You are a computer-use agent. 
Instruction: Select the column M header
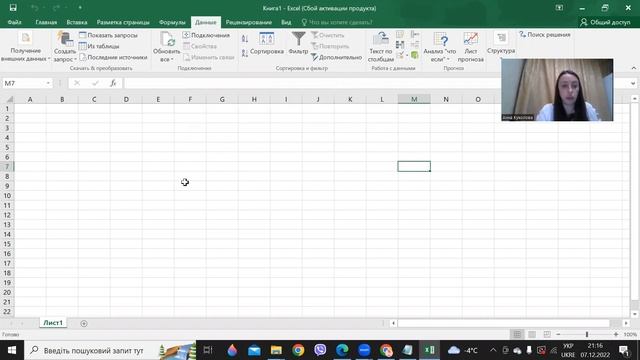coord(414,99)
